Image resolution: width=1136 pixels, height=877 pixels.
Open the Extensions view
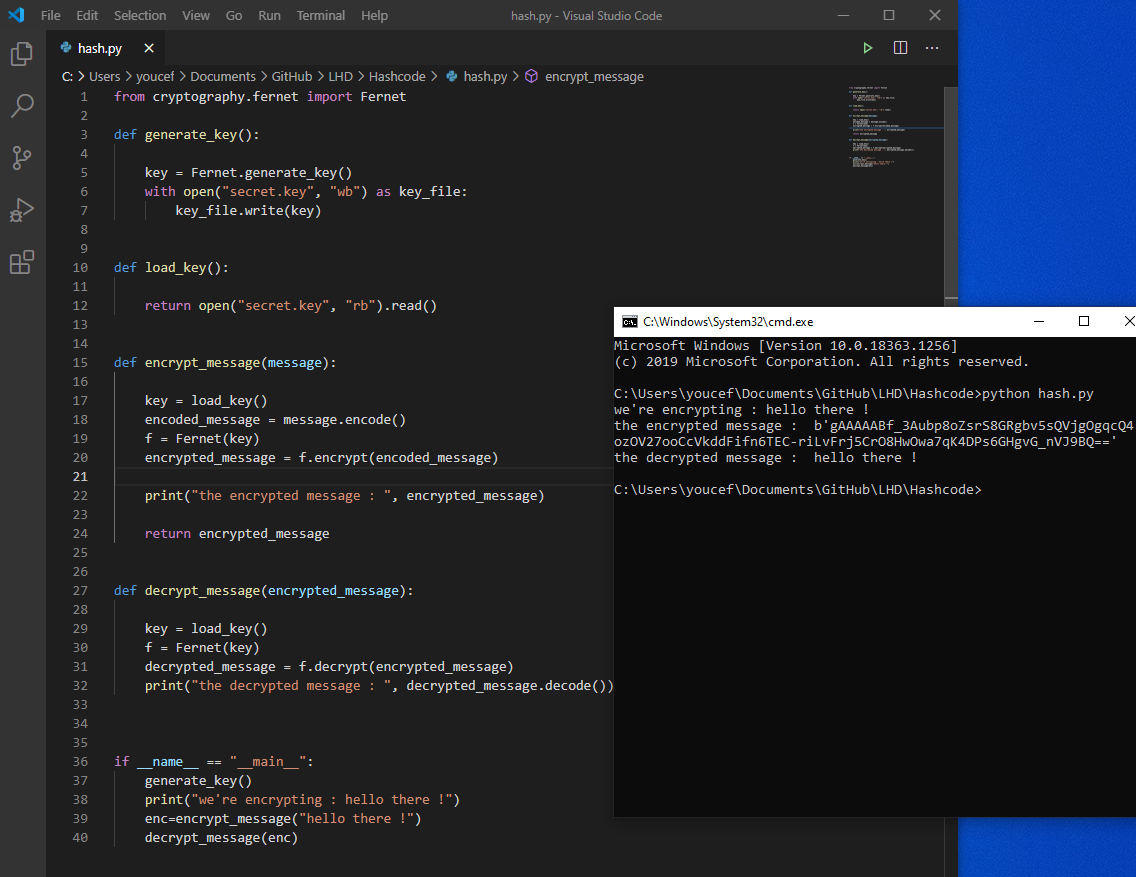click(22, 262)
